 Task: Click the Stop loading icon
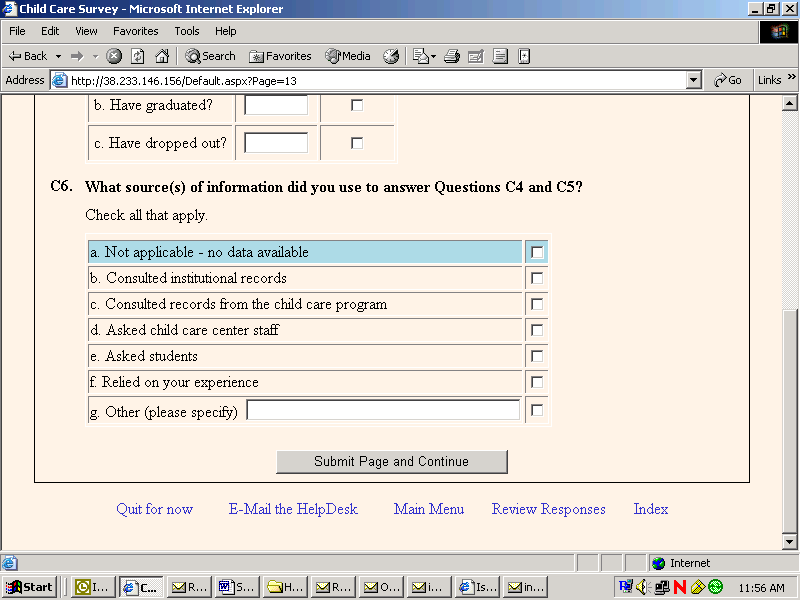coord(114,56)
